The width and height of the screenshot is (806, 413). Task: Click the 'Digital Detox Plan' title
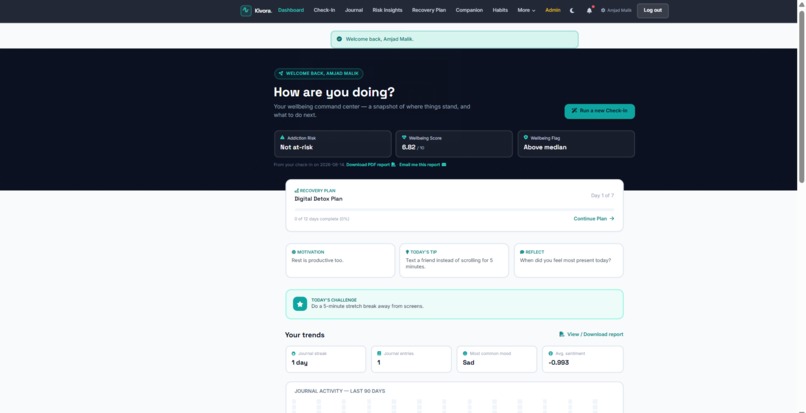tap(318, 199)
